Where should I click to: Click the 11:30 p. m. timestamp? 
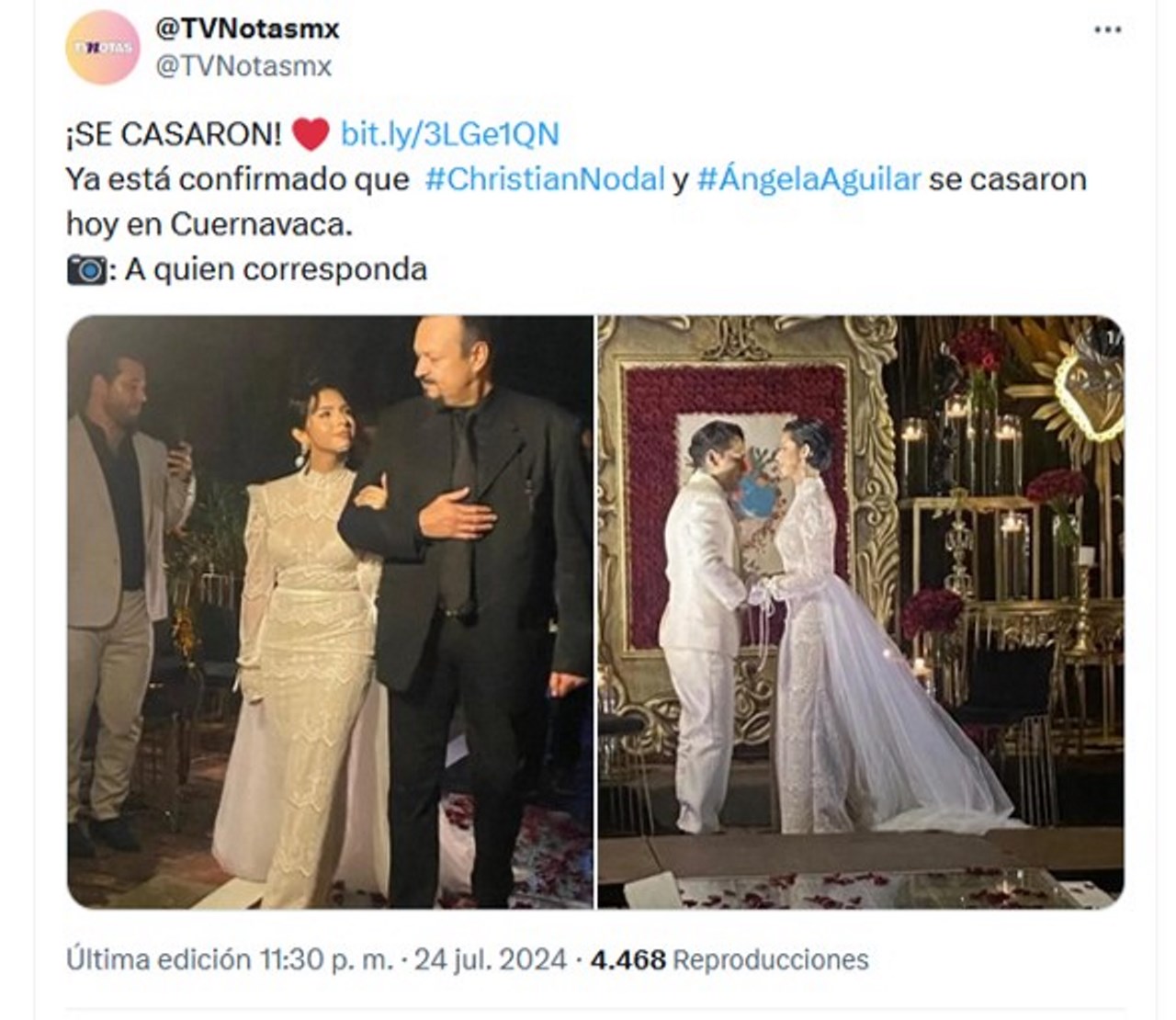click(x=324, y=959)
